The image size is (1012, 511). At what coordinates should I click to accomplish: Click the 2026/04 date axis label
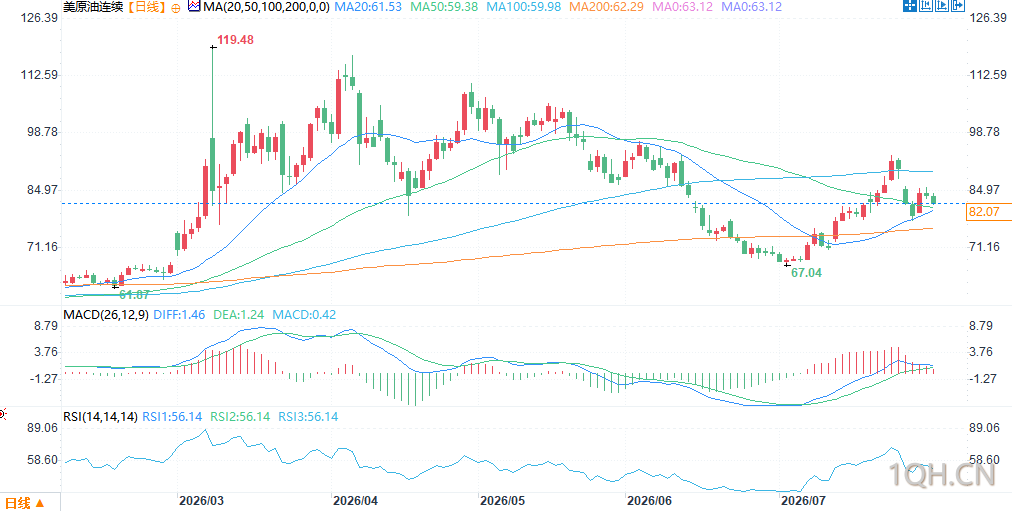(x=354, y=501)
